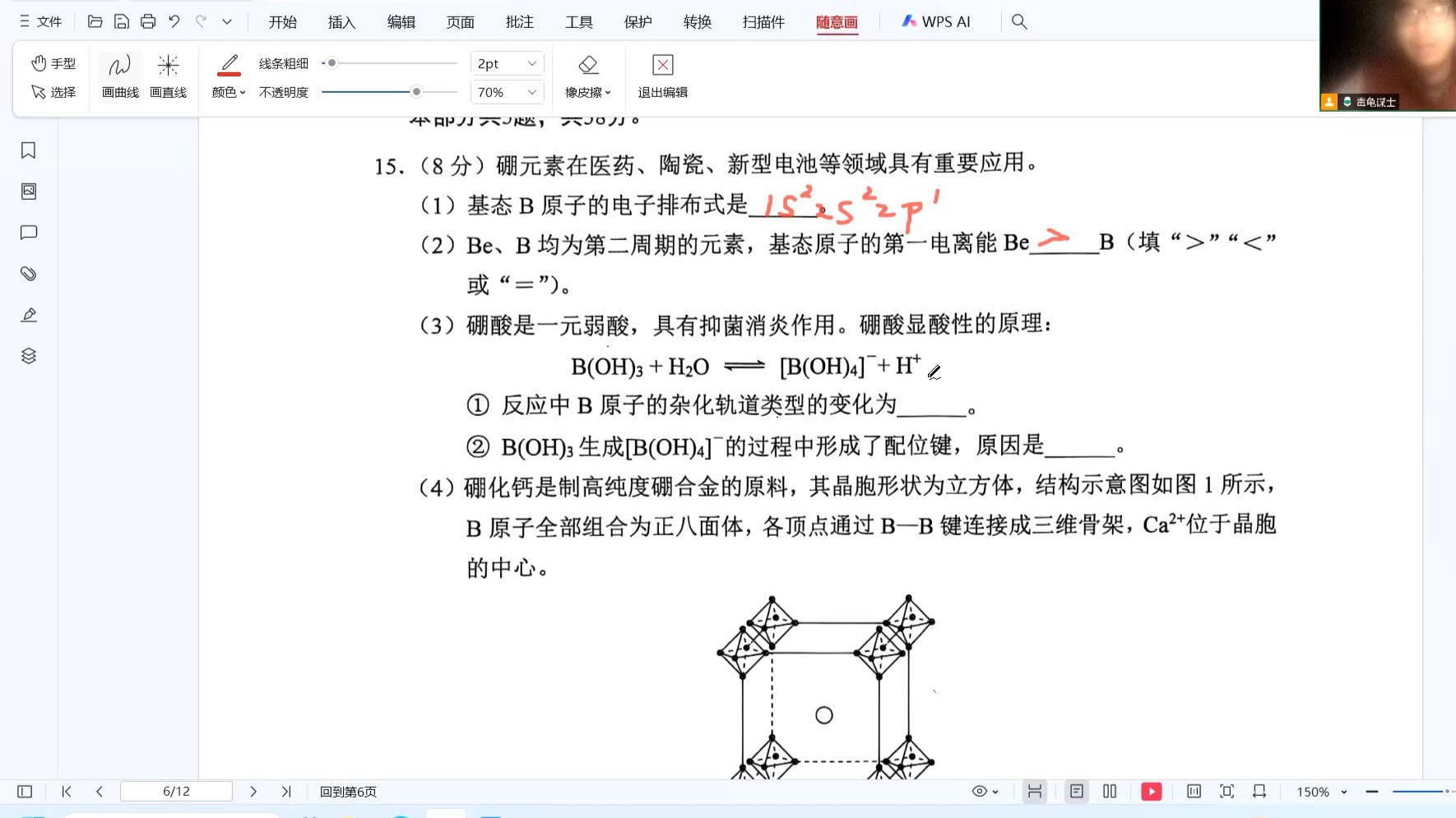This screenshot has width=1456, height=818.
Task: Open WPS AI
Action: [x=937, y=21]
